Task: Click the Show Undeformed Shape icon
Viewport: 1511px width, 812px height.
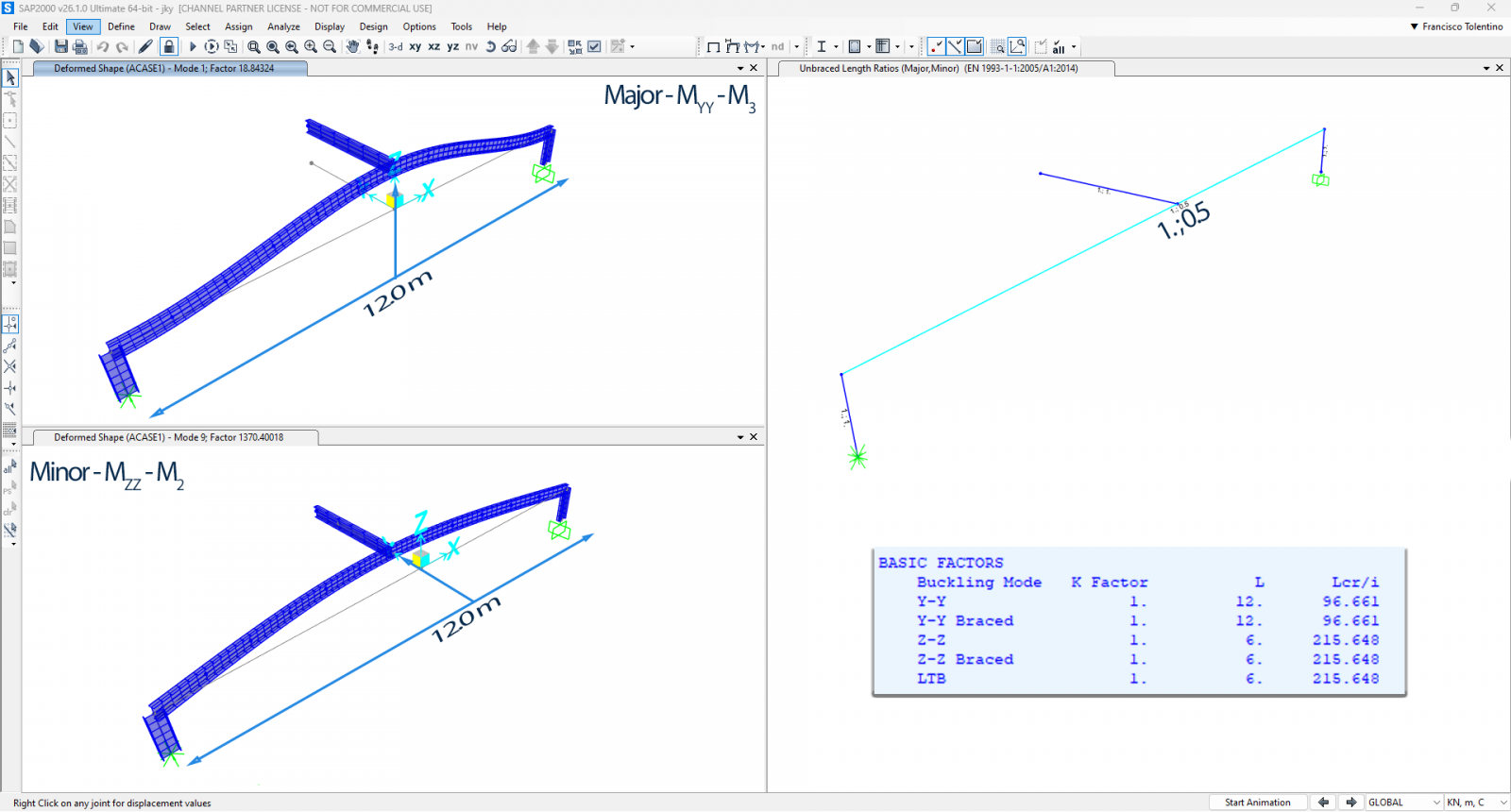Action: click(x=713, y=46)
